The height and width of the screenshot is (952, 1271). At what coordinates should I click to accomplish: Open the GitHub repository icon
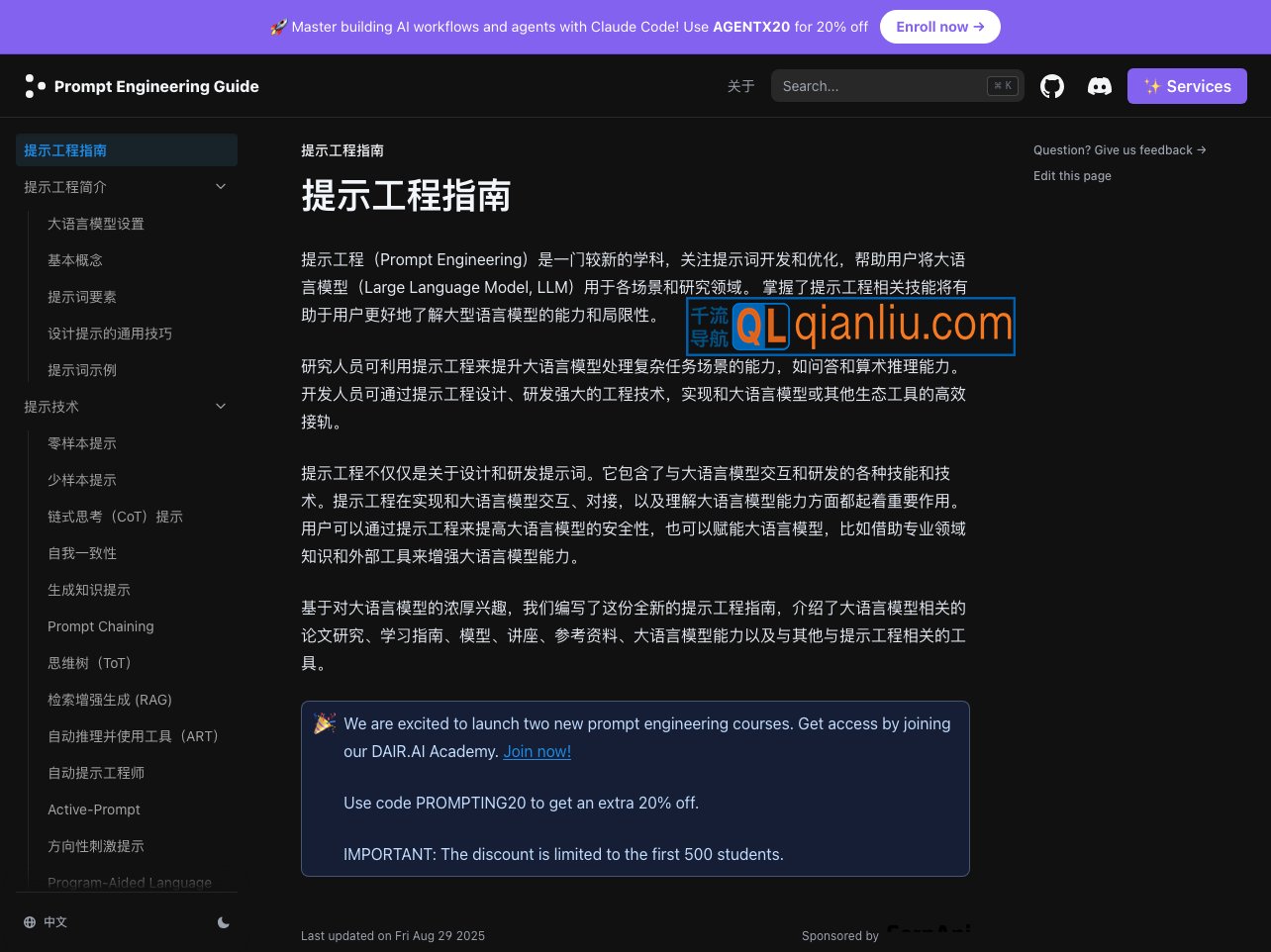pos(1051,86)
